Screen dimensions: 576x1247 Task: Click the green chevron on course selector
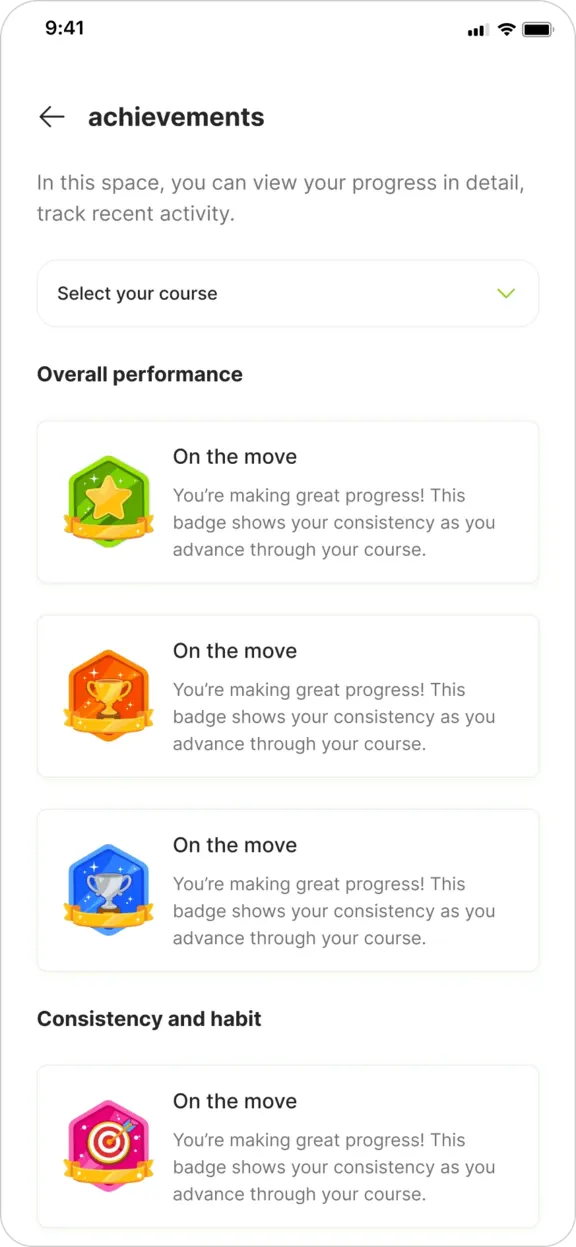pyautogui.click(x=507, y=293)
